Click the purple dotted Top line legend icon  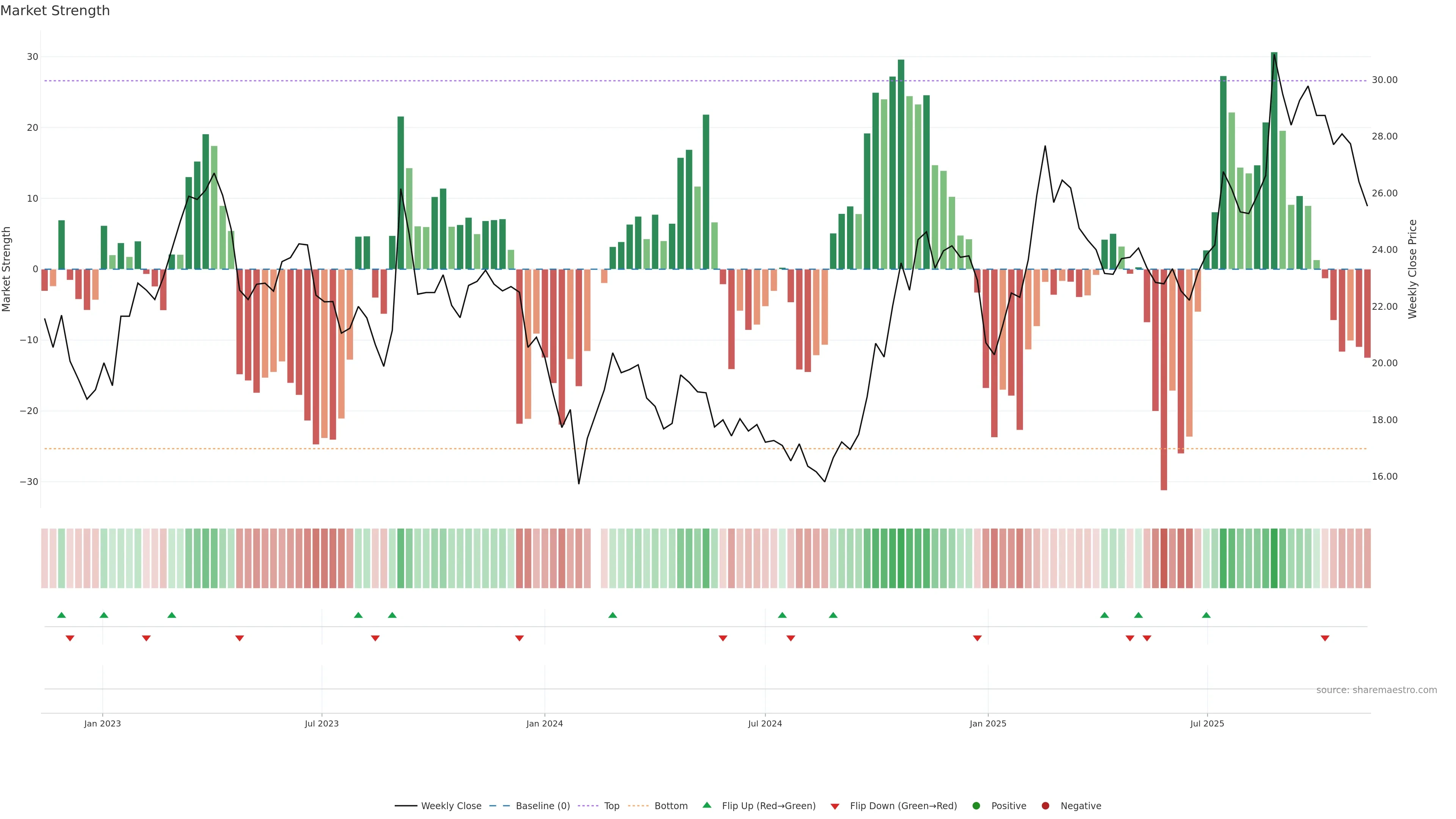pyautogui.click(x=588, y=805)
